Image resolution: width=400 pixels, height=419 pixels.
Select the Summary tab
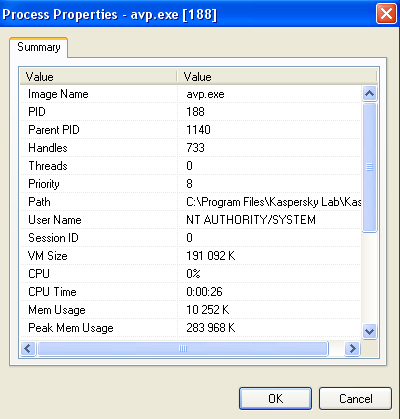click(x=39, y=47)
